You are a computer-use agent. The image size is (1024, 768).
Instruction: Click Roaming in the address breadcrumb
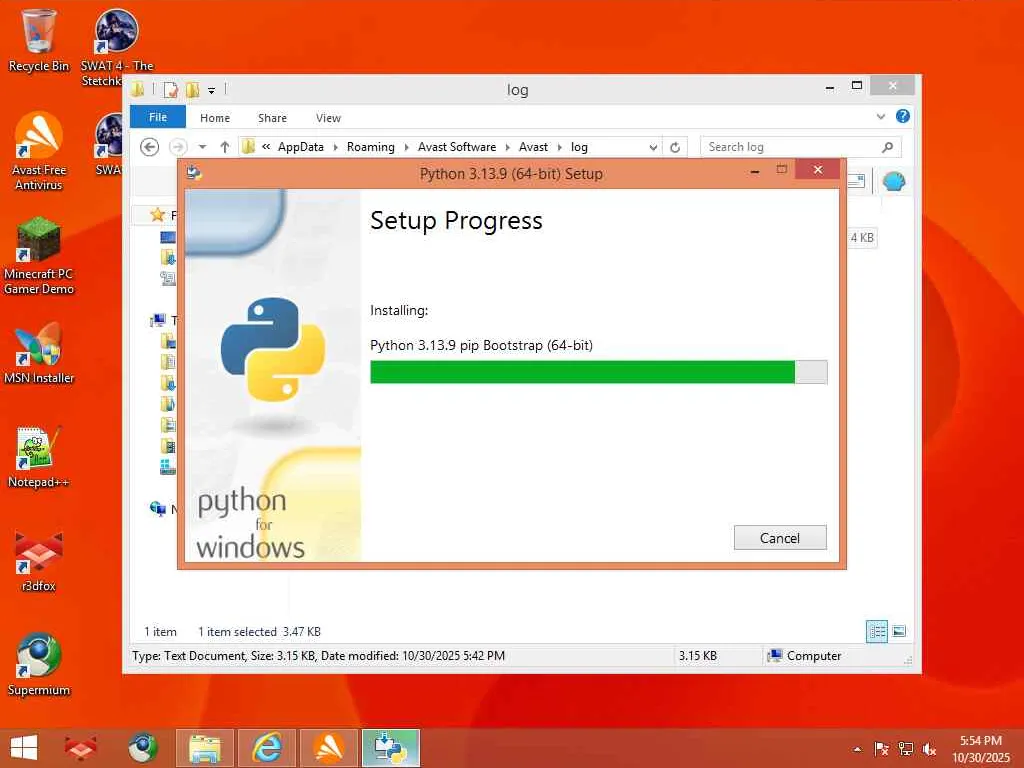[x=370, y=147]
